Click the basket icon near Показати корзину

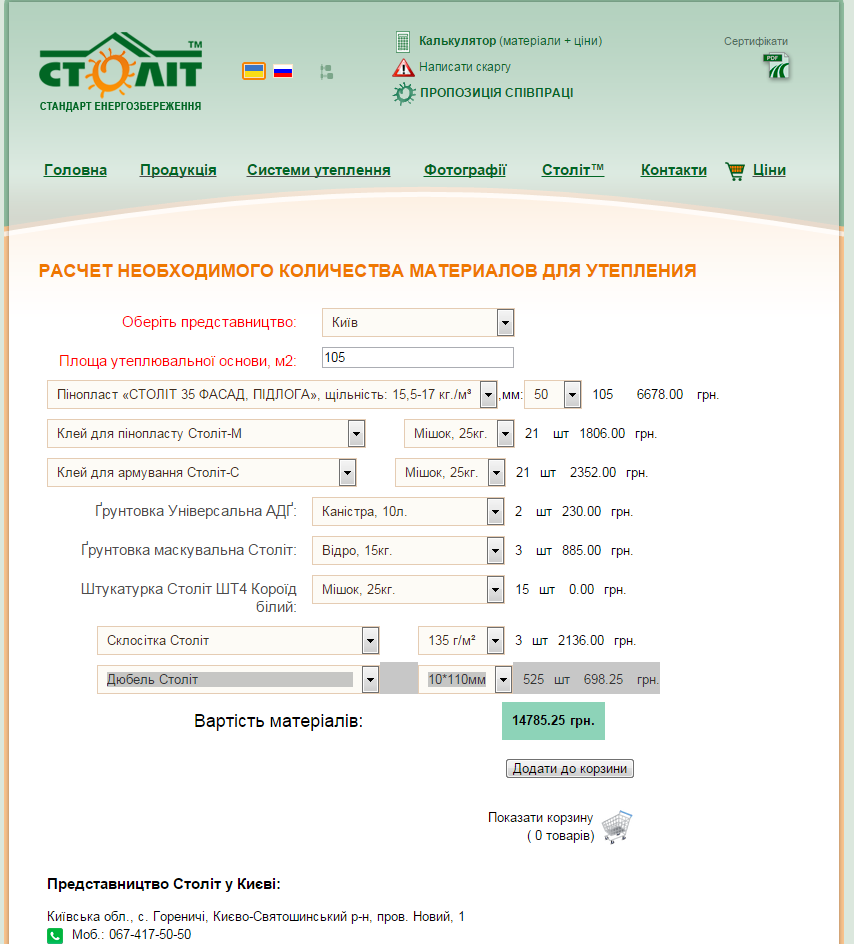coord(617,827)
